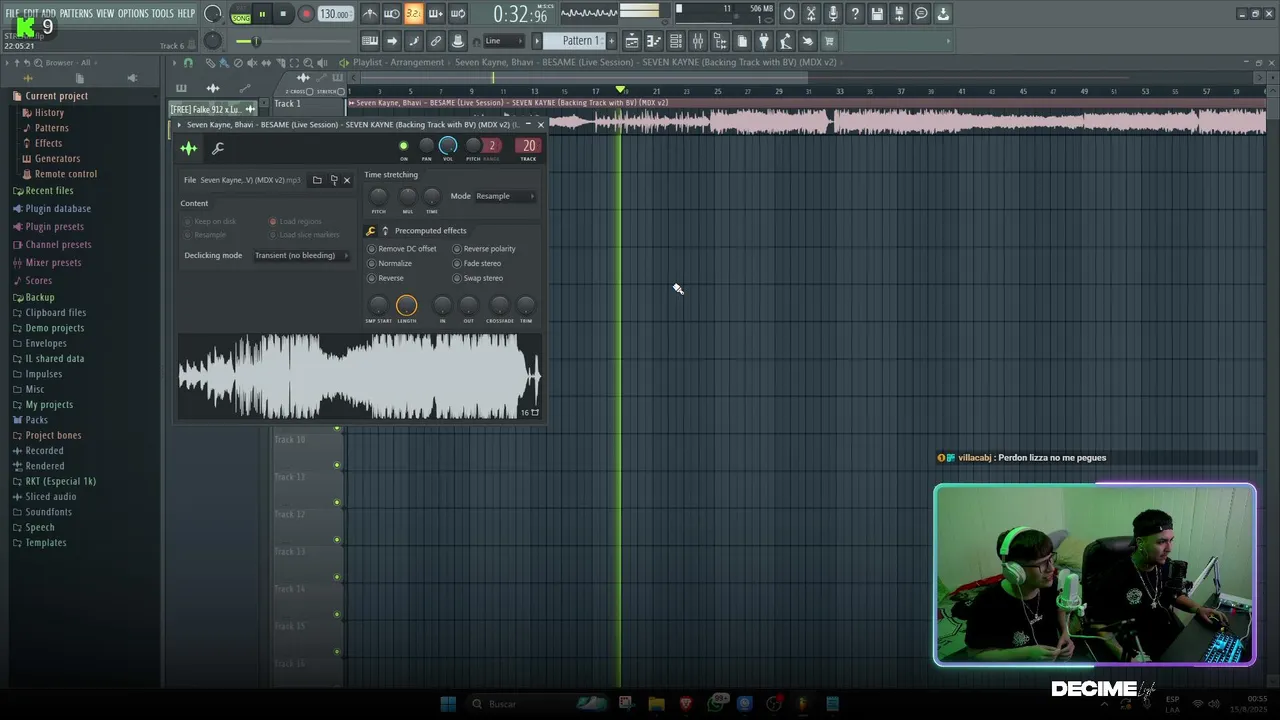Expand the Recorded folder in browser

(38, 451)
